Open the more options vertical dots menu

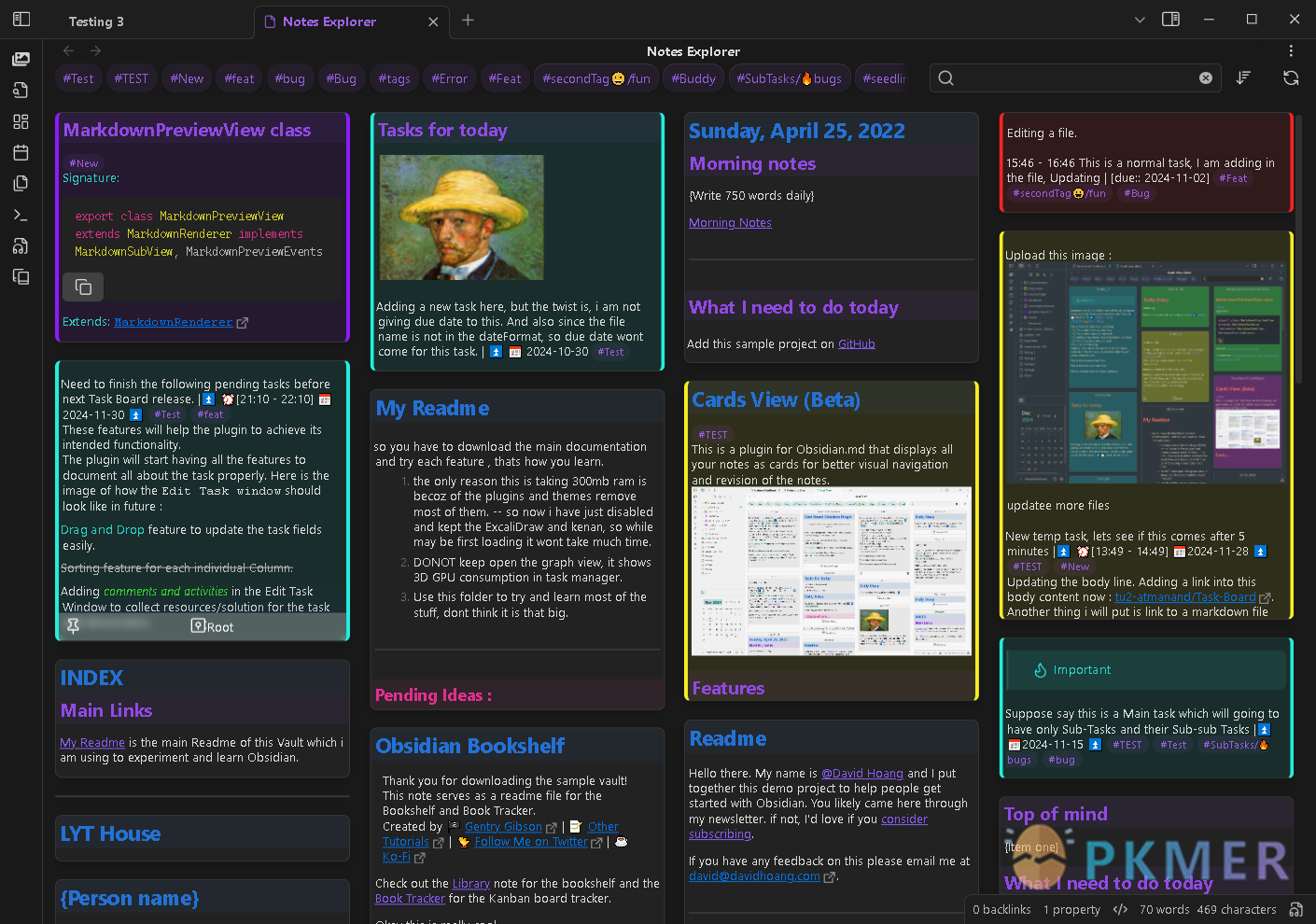pyautogui.click(x=1291, y=51)
